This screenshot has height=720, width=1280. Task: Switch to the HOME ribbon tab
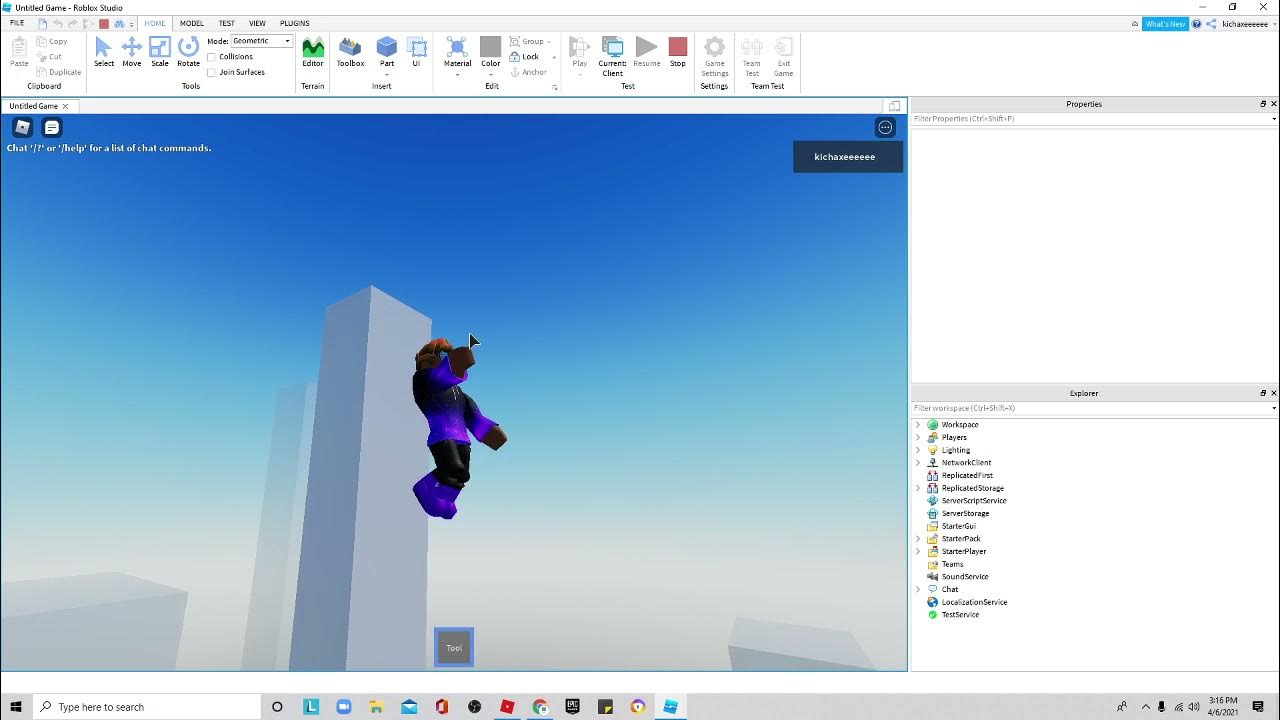pos(154,23)
